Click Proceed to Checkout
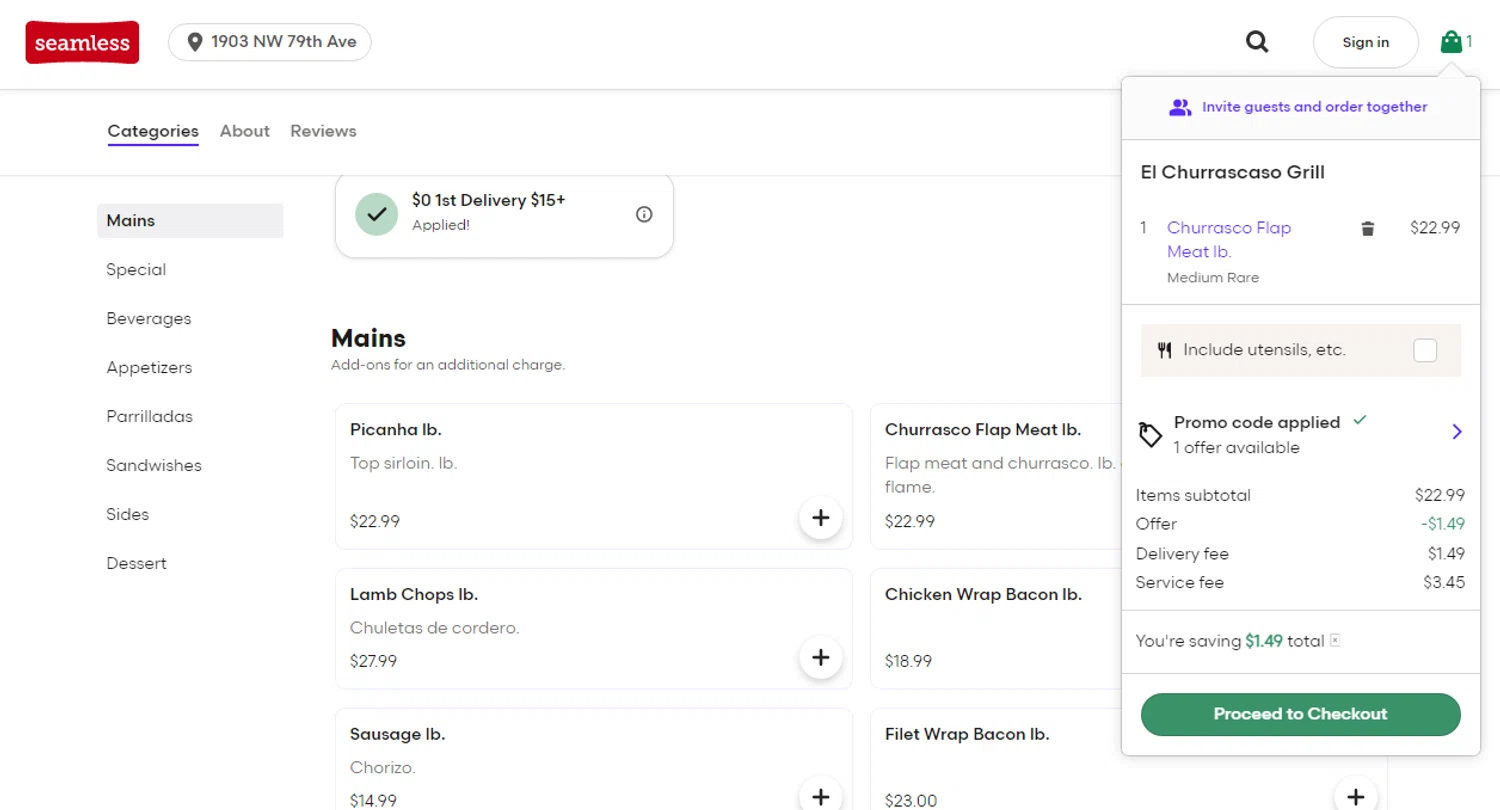 coord(1300,714)
